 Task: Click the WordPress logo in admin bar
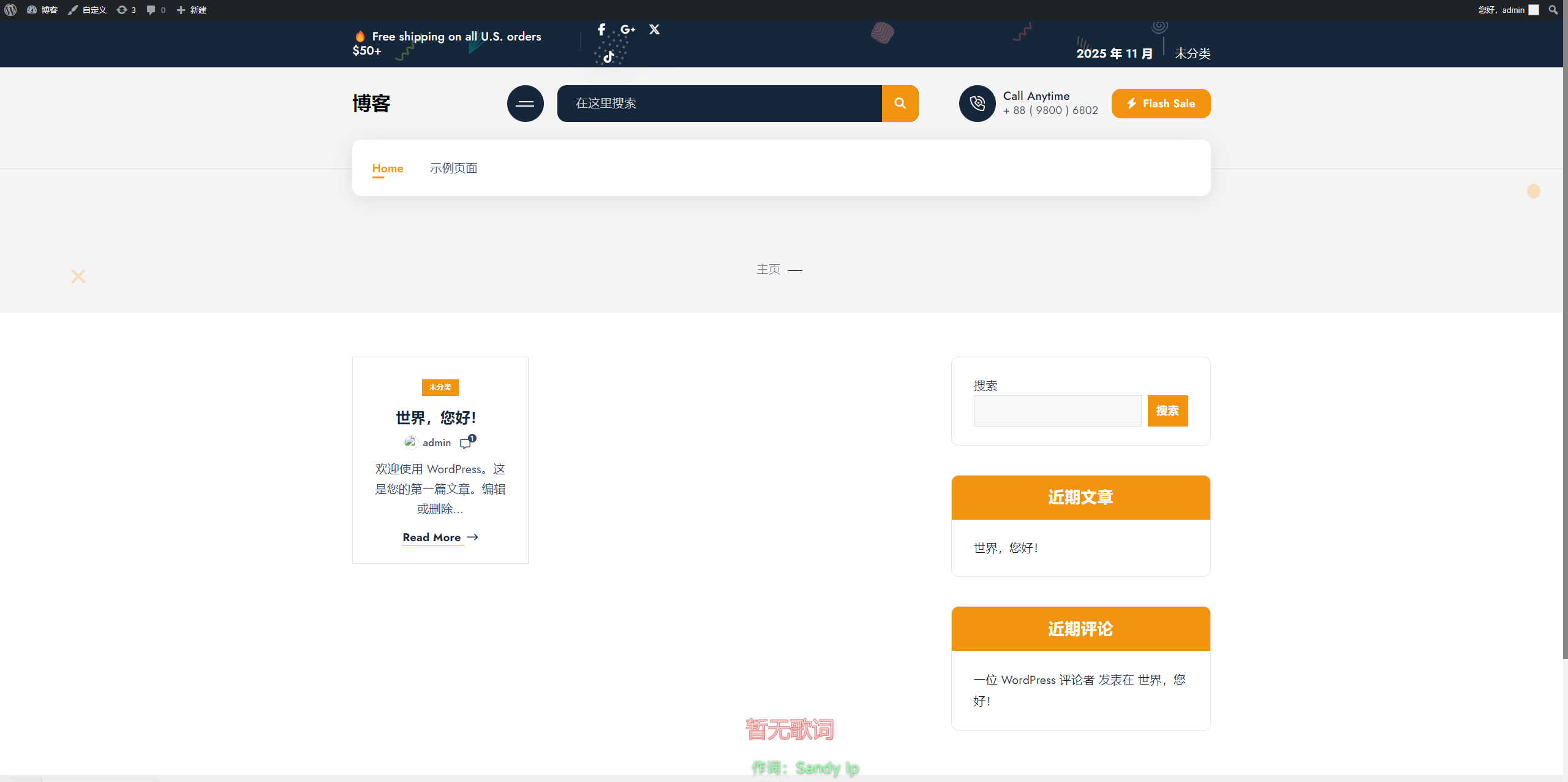coord(10,10)
